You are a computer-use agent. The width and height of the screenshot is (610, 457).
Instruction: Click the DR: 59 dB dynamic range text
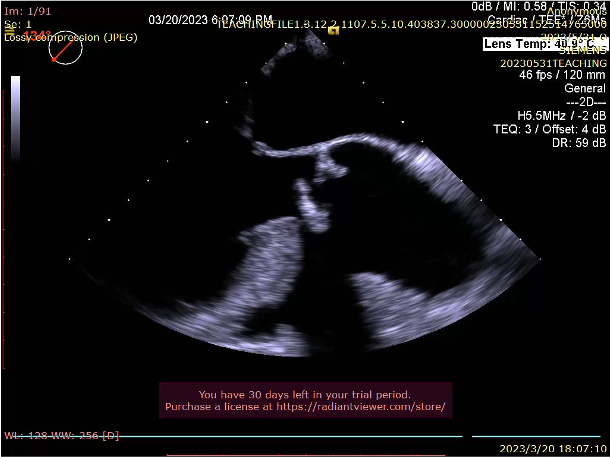(x=578, y=143)
